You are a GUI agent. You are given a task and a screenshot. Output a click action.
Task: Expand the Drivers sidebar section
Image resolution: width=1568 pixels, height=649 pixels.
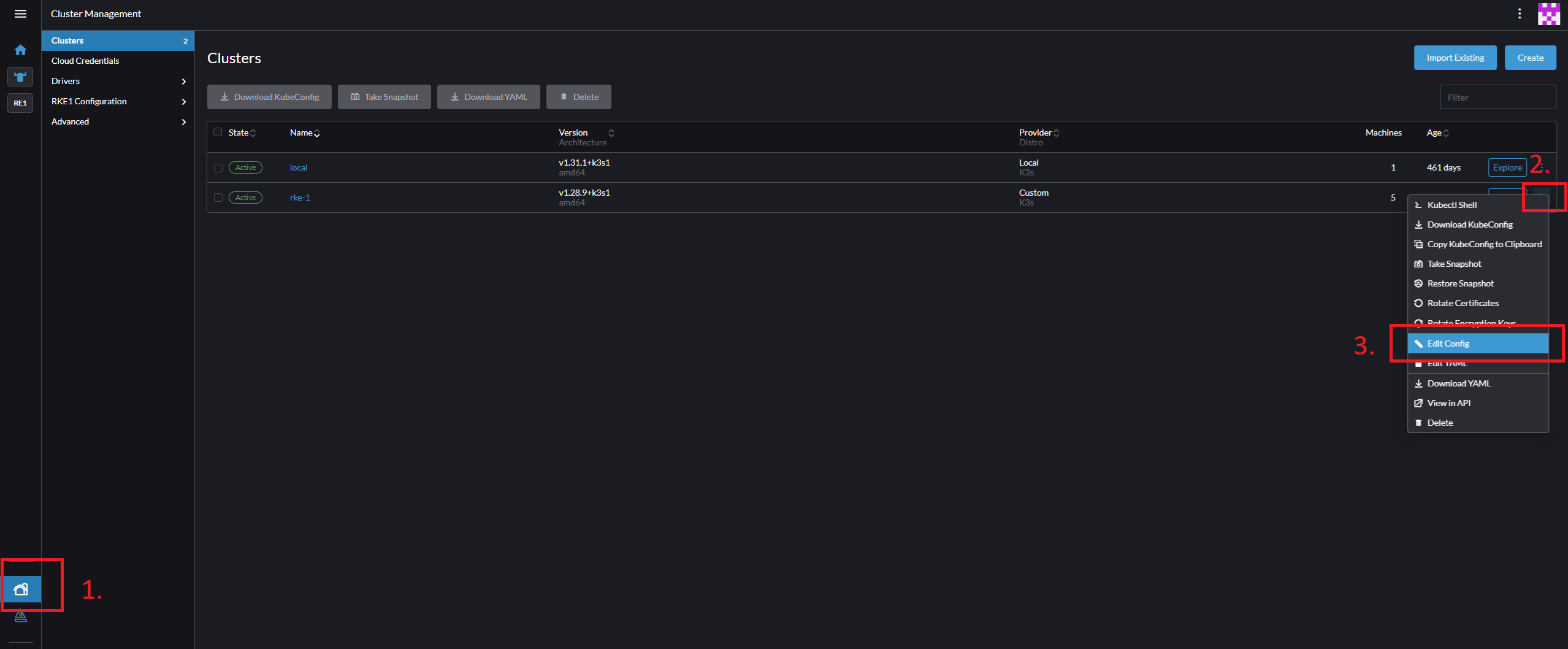[117, 81]
